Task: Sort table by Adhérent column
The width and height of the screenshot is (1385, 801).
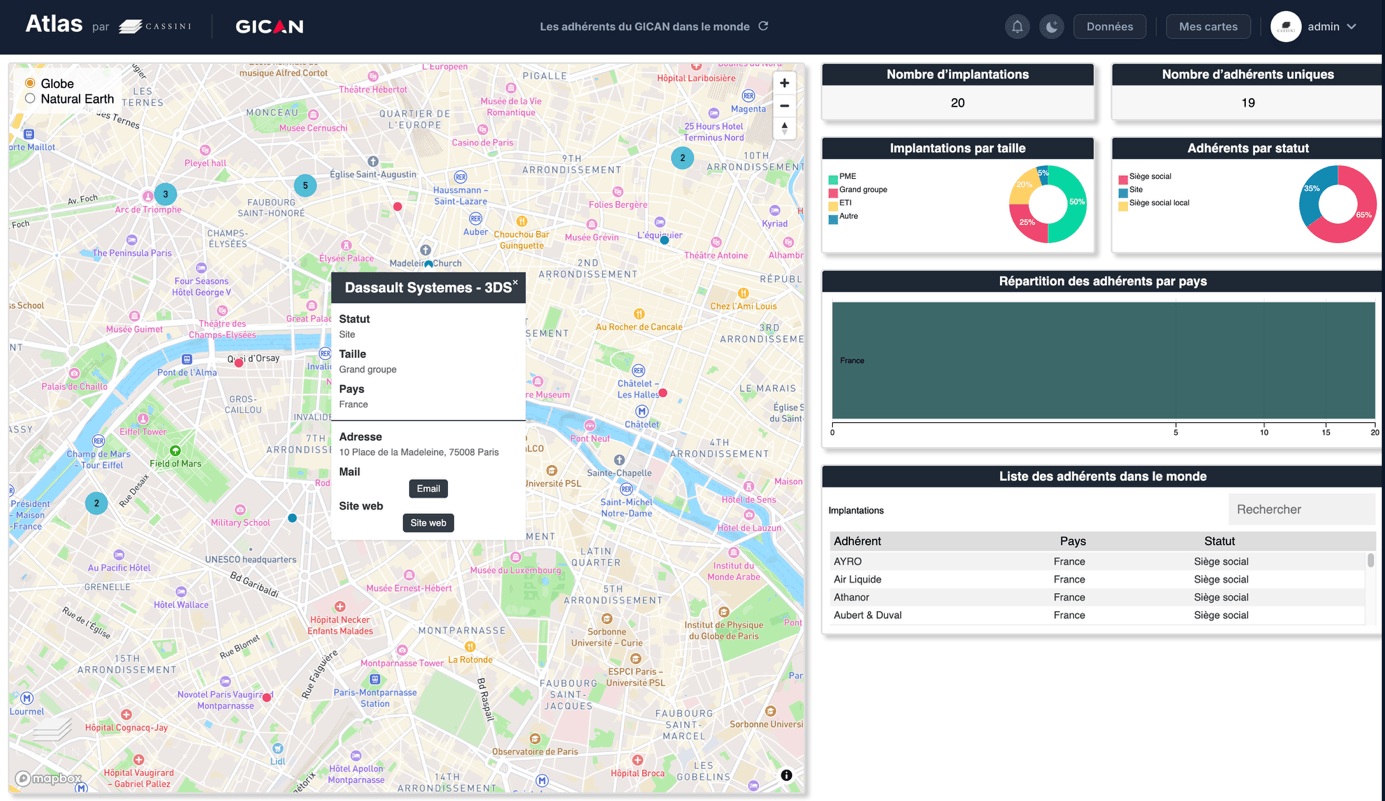Action: click(x=857, y=541)
